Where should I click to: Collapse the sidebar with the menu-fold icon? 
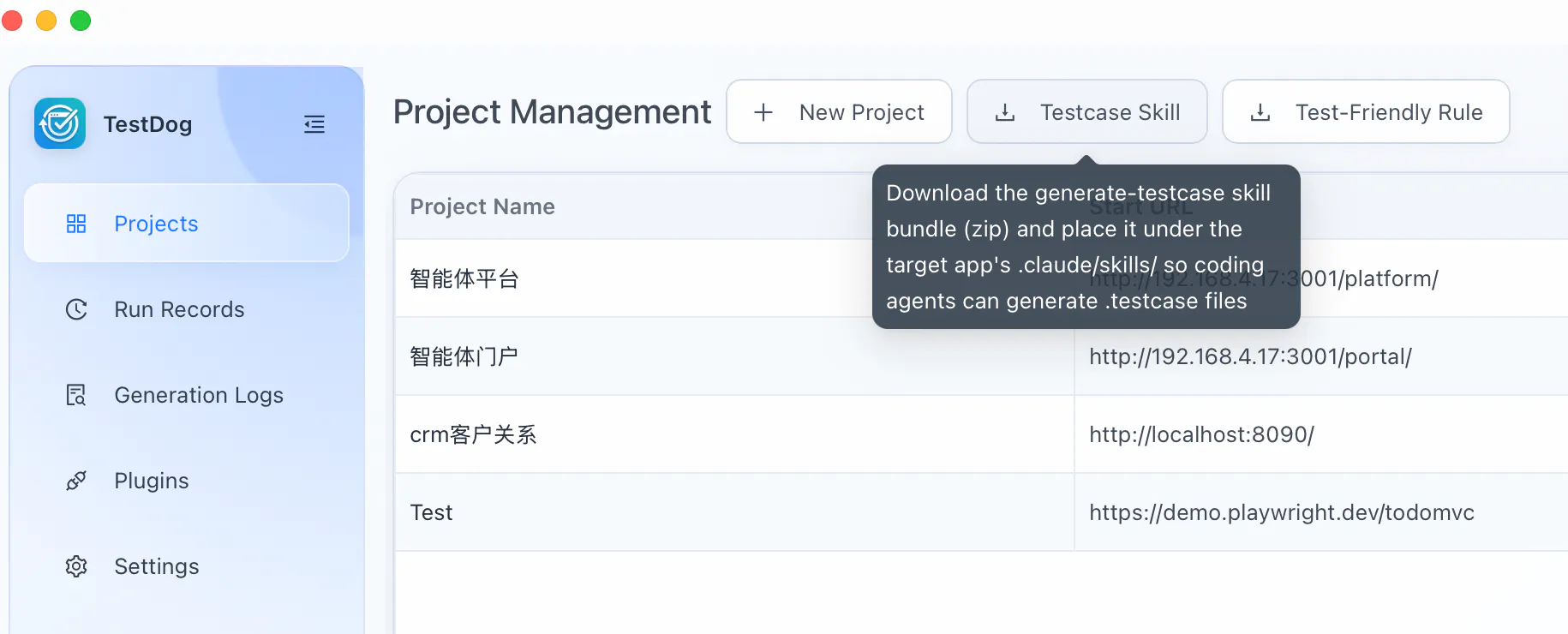click(314, 124)
